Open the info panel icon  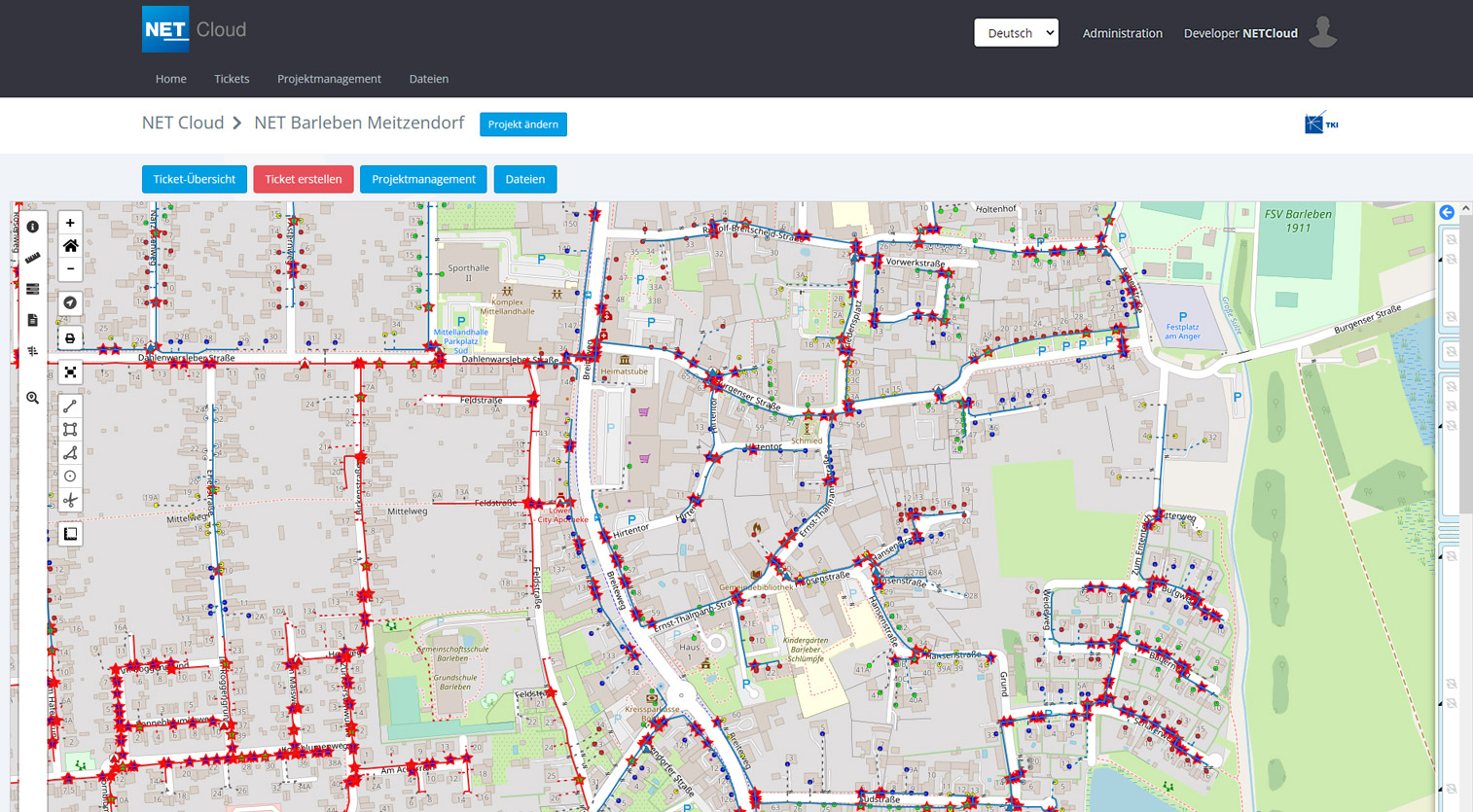[x=33, y=227]
